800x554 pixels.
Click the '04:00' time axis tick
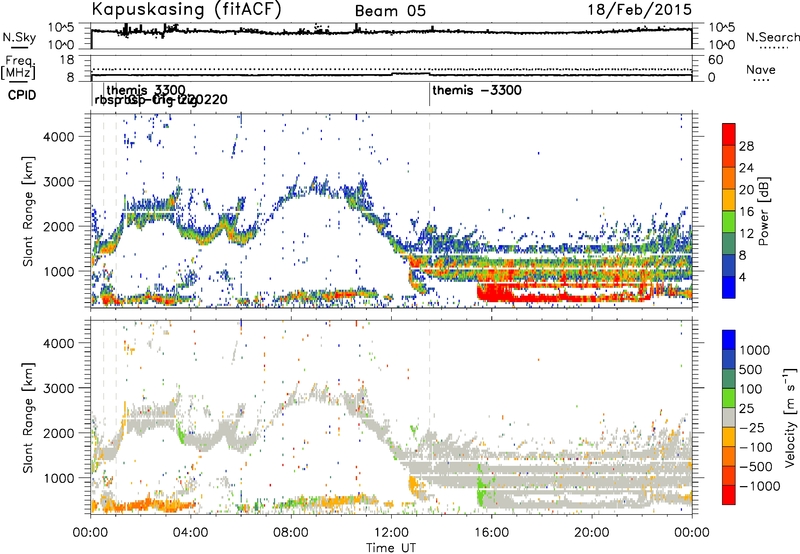point(190,533)
